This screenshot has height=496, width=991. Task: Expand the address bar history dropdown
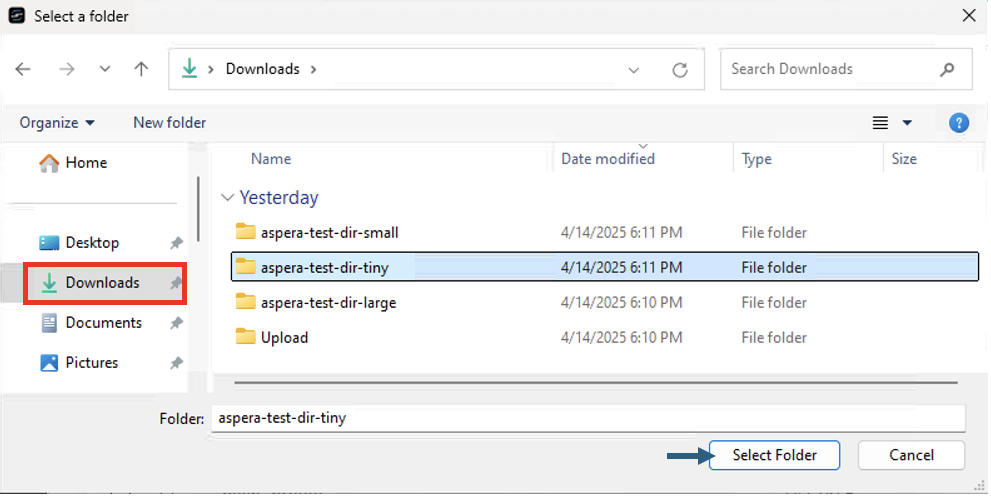[634, 70]
